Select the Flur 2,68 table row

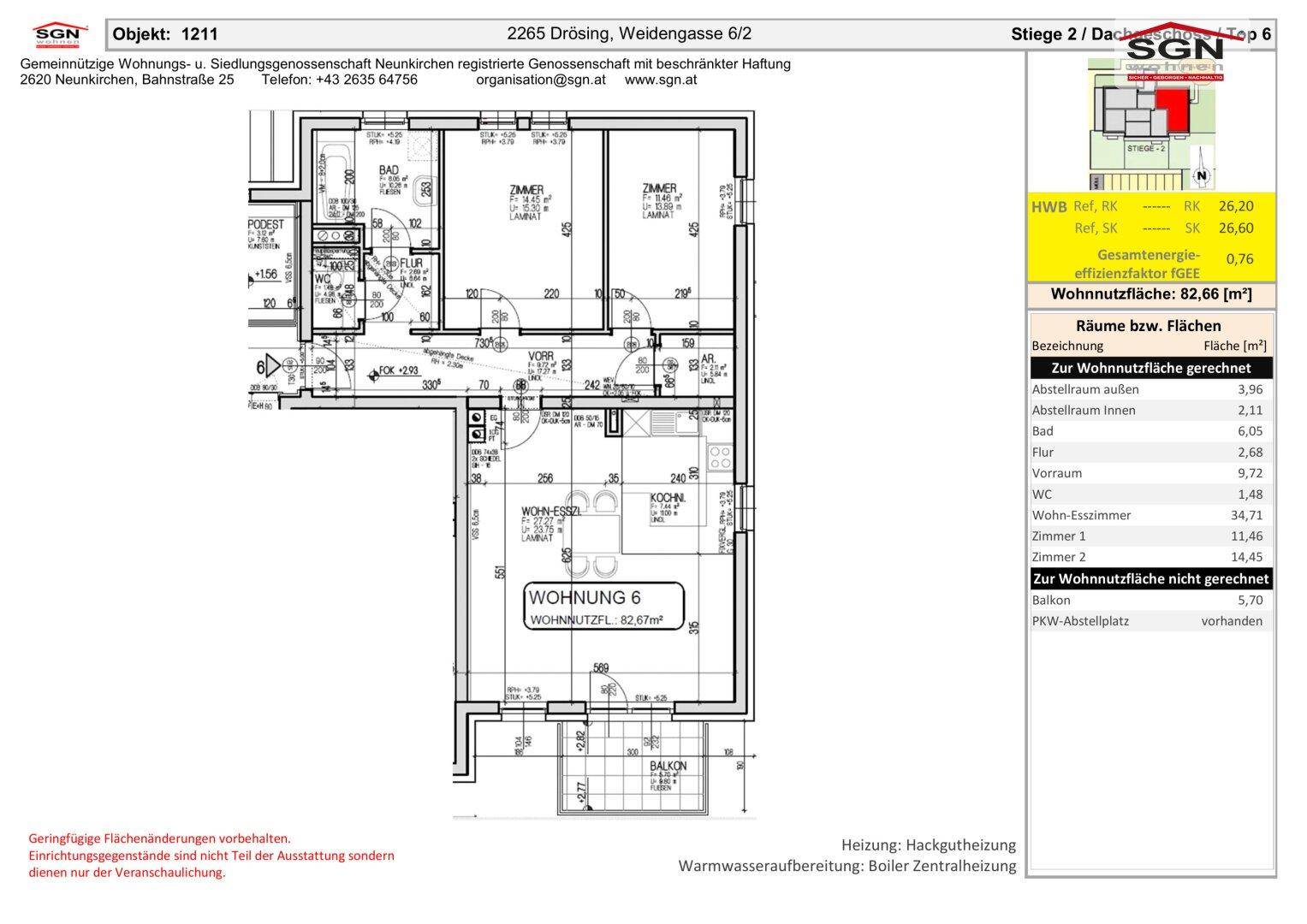click(x=1151, y=452)
